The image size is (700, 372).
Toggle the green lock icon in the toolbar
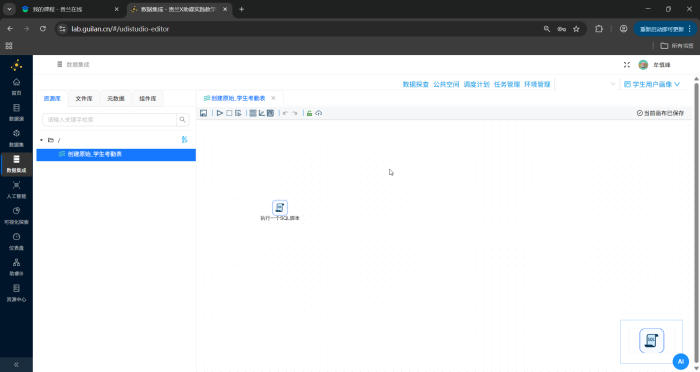[x=309, y=113]
